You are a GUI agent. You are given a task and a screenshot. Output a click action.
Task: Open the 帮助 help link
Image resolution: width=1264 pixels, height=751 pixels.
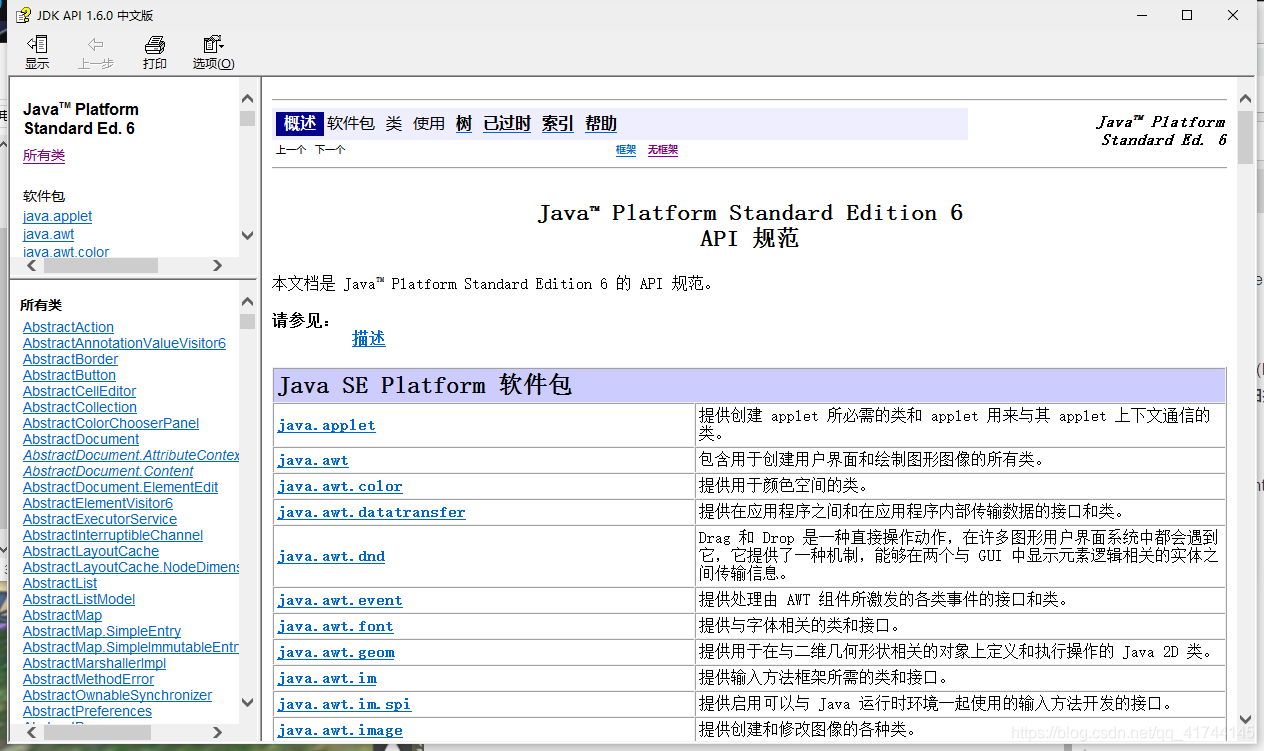[x=601, y=124]
